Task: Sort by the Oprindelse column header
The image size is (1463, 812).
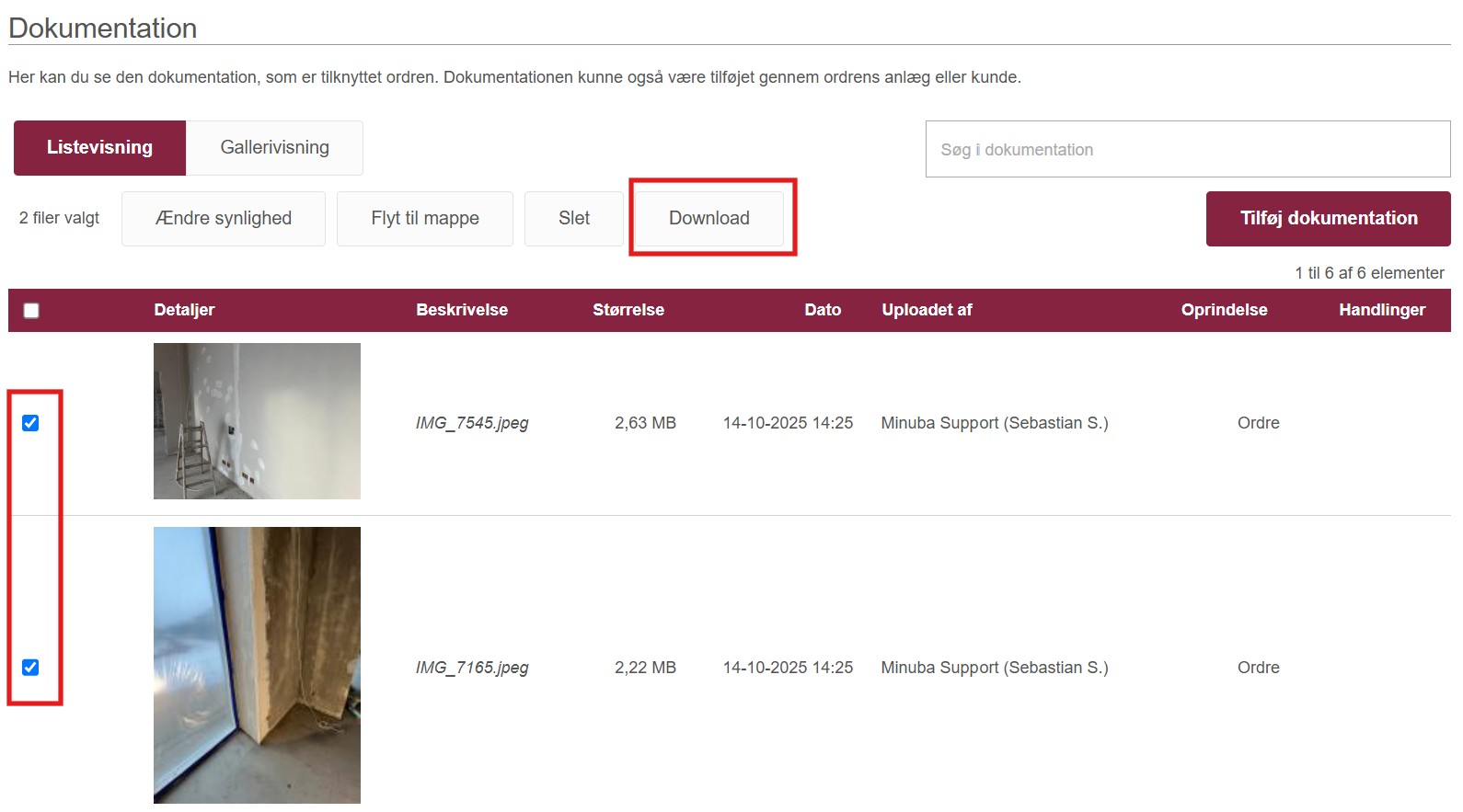Action: coord(1223,310)
